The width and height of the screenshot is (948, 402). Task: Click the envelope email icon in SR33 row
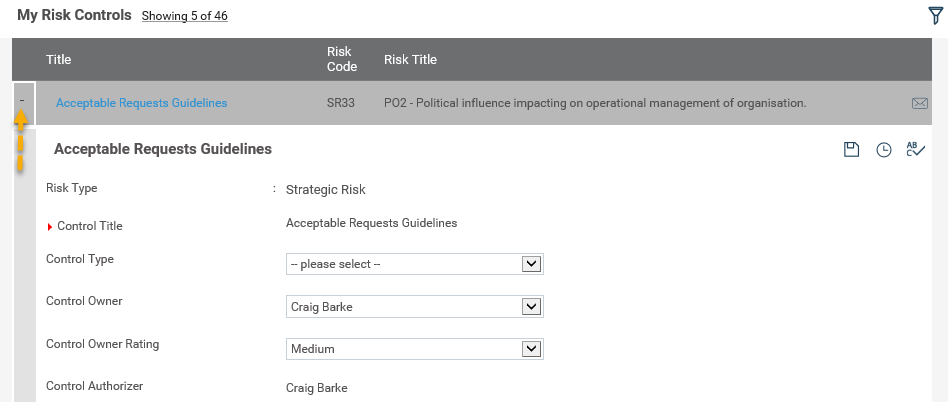pos(919,103)
